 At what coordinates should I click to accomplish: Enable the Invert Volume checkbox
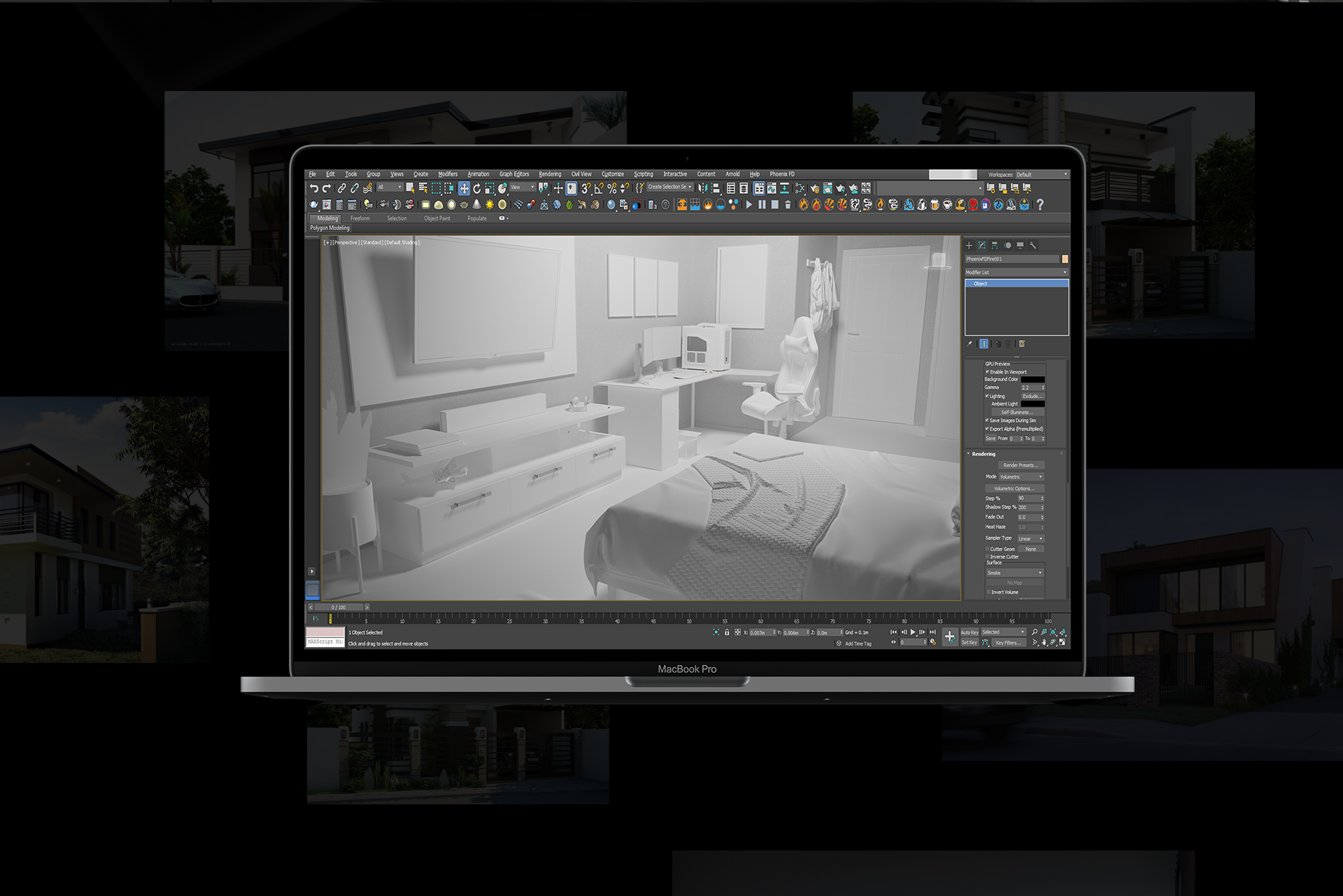(x=988, y=592)
